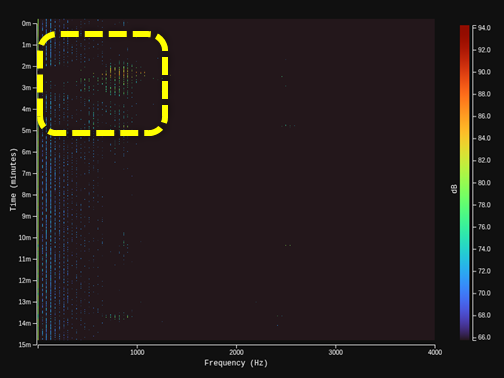Image resolution: width=504 pixels, height=378 pixels.
Task: Click the 5m time axis label
Action: [x=26, y=130]
